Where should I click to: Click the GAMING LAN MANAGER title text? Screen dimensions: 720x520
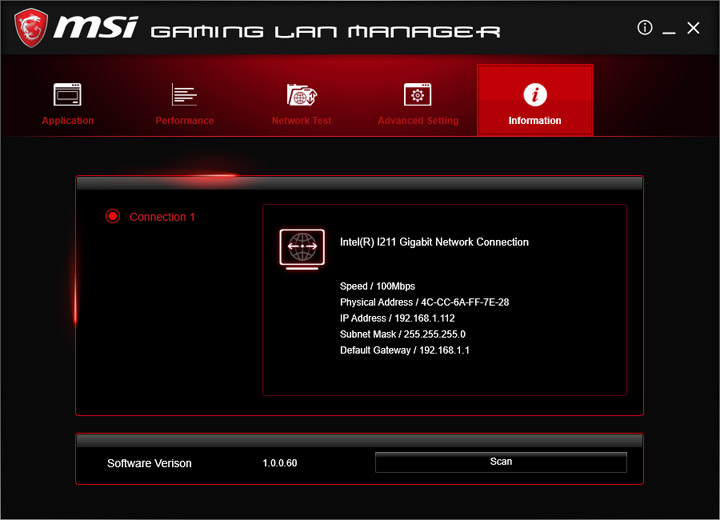click(325, 32)
